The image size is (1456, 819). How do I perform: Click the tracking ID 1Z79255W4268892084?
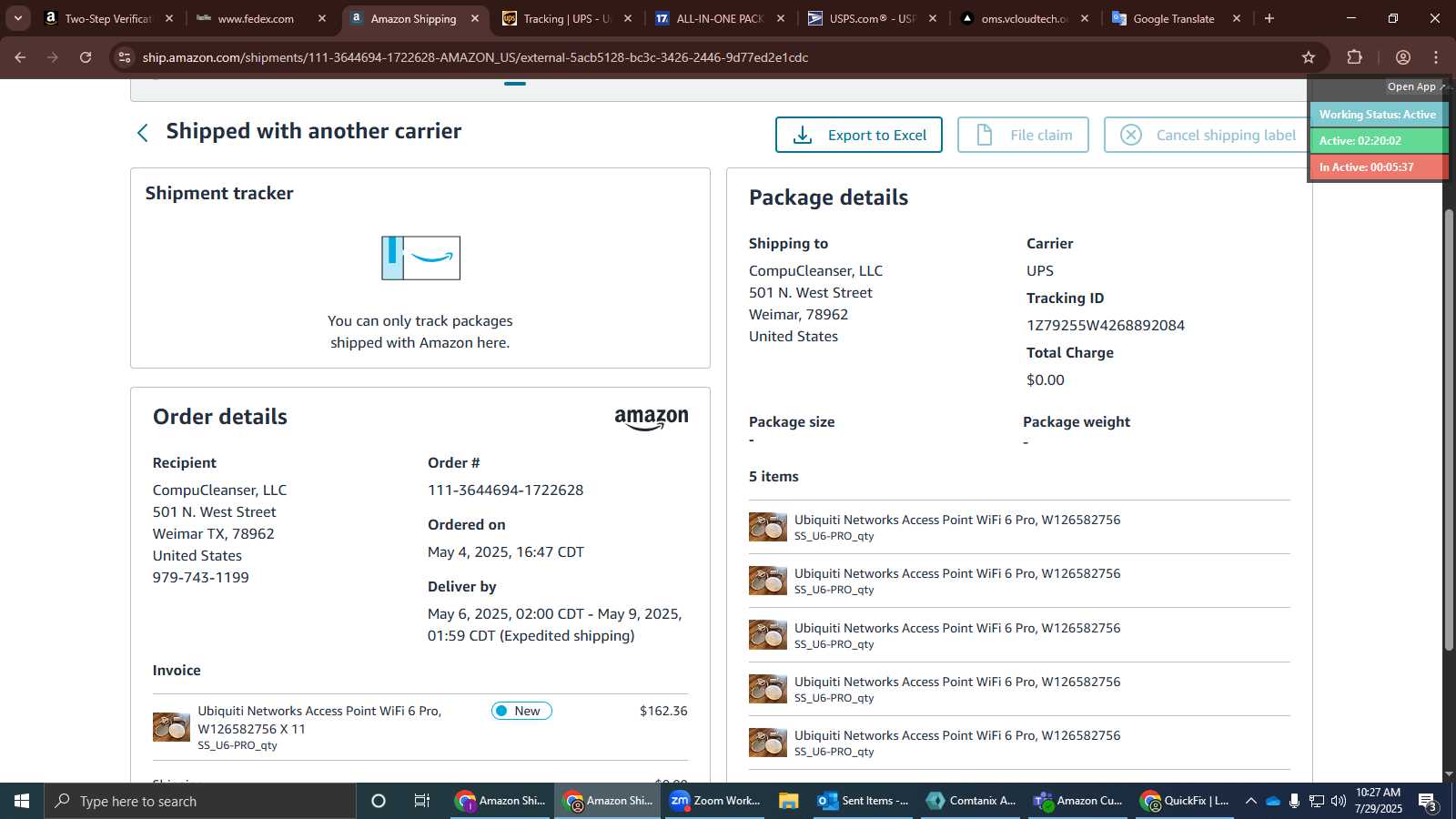(1106, 326)
